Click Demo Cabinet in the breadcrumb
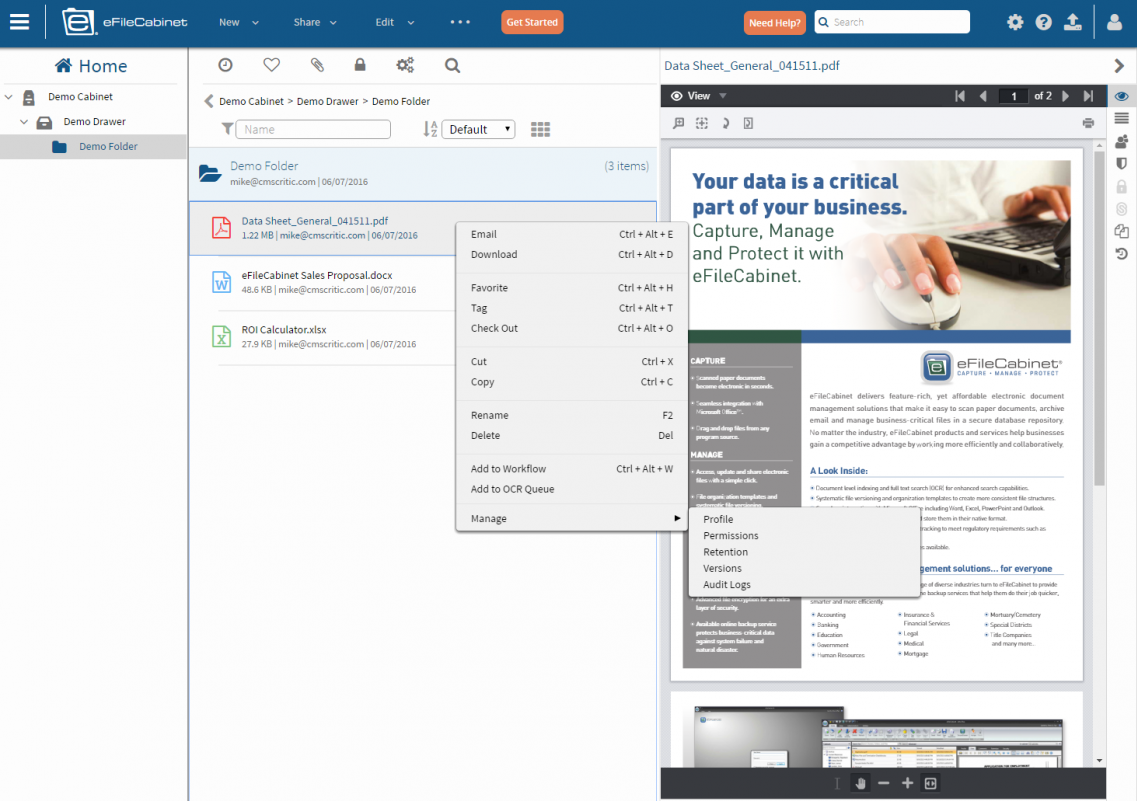 (251, 101)
